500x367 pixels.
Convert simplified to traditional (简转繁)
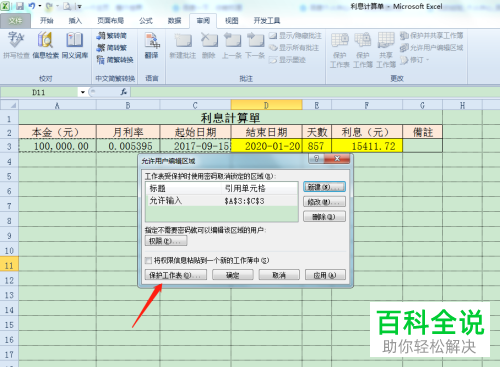112,48
